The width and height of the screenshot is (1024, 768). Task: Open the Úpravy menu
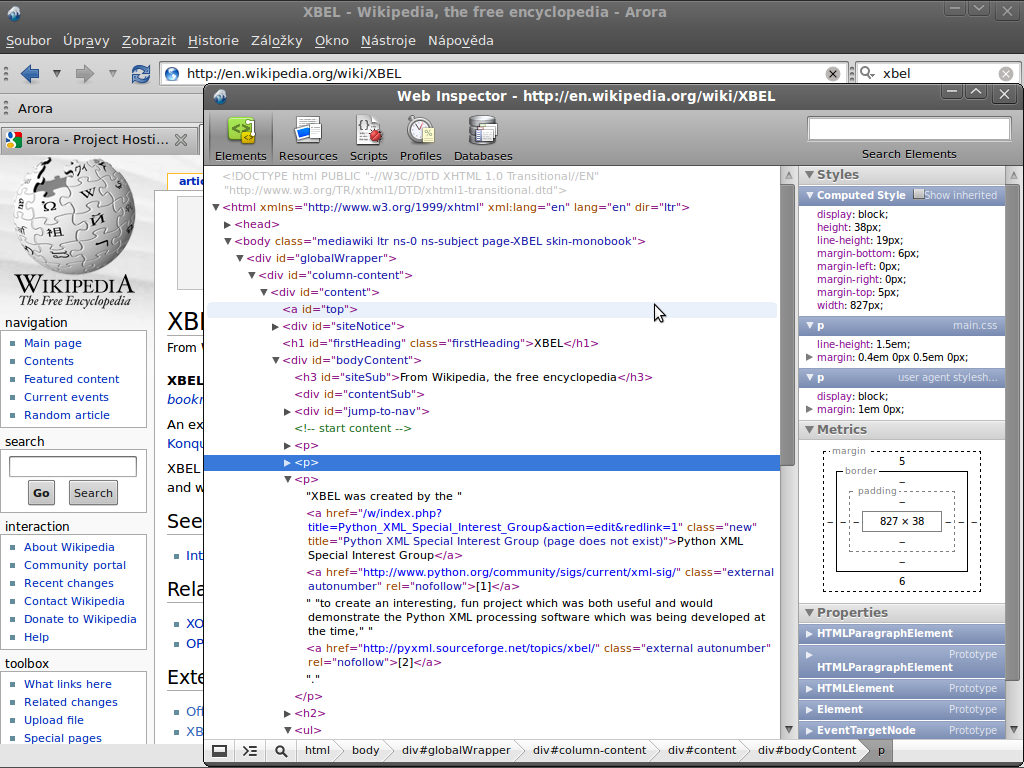(x=86, y=40)
